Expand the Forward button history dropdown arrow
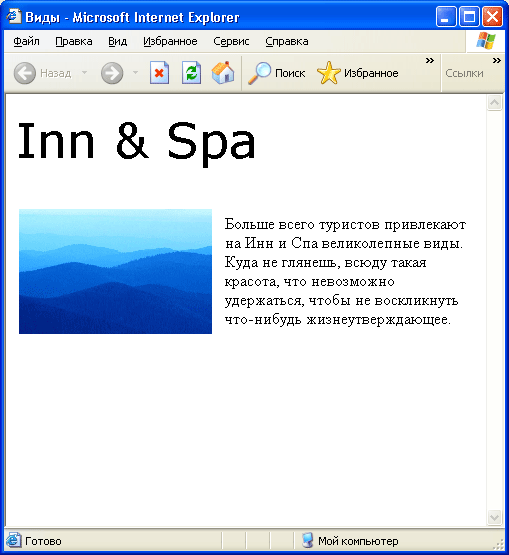The height and width of the screenshot is (555, 509). click(x=135, y=73)
